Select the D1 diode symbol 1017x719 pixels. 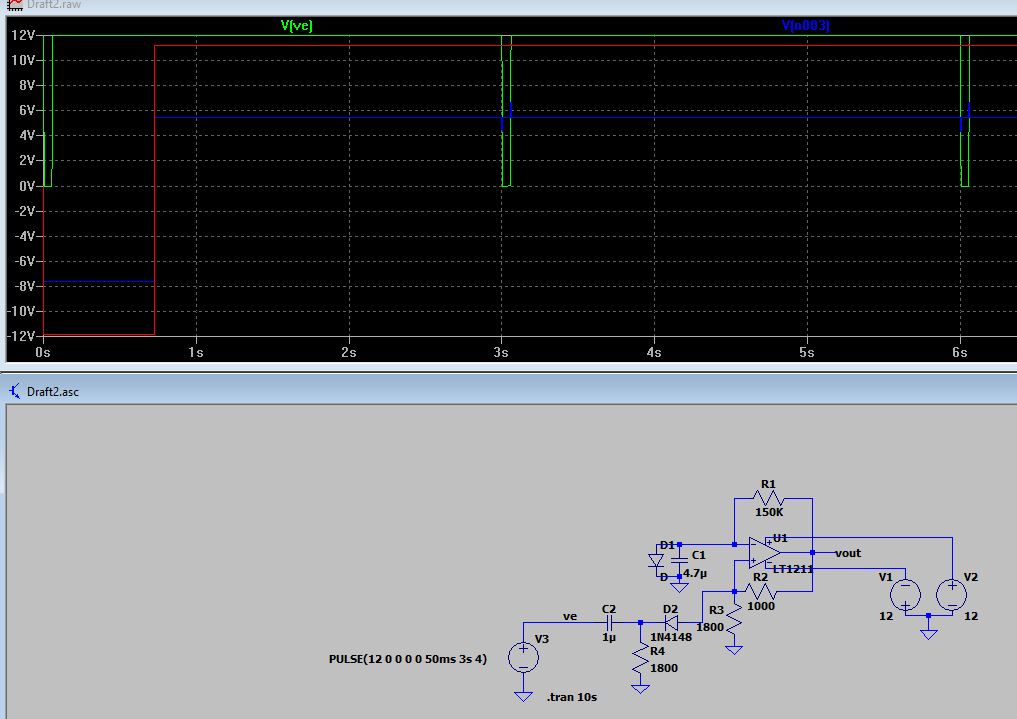coord(656,560)
